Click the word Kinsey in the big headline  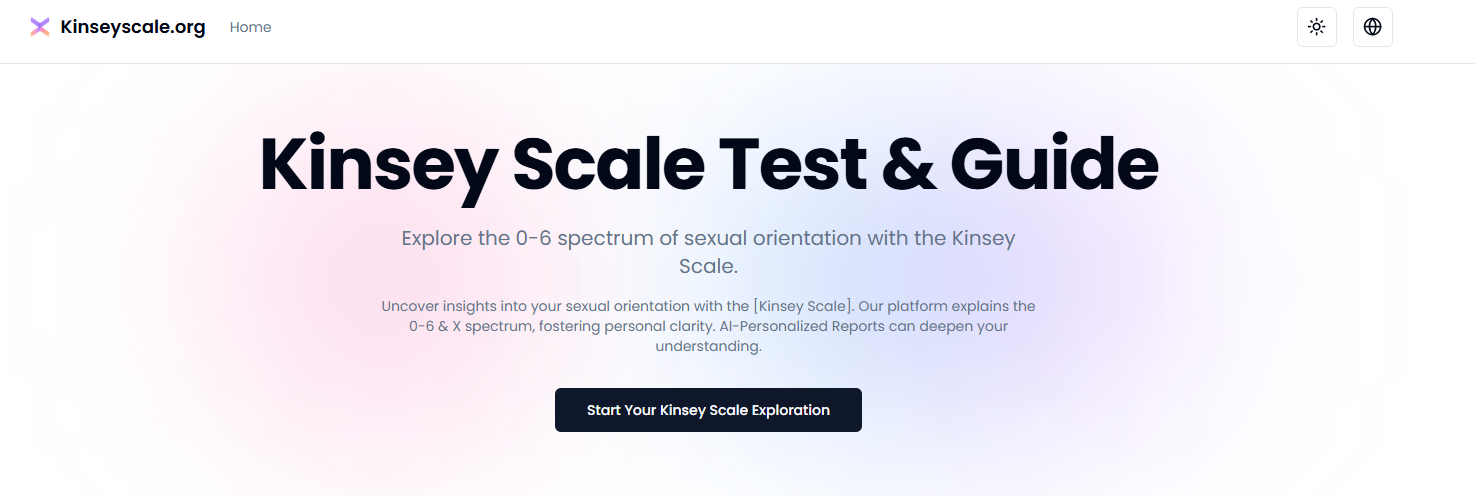point(377,165)
